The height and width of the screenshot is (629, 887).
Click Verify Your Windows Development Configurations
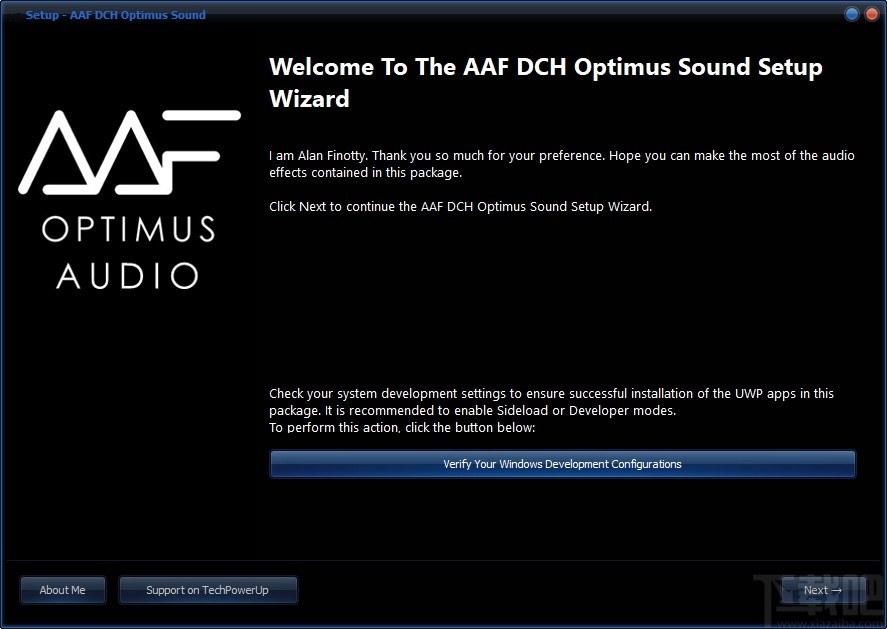coord(562,464)
